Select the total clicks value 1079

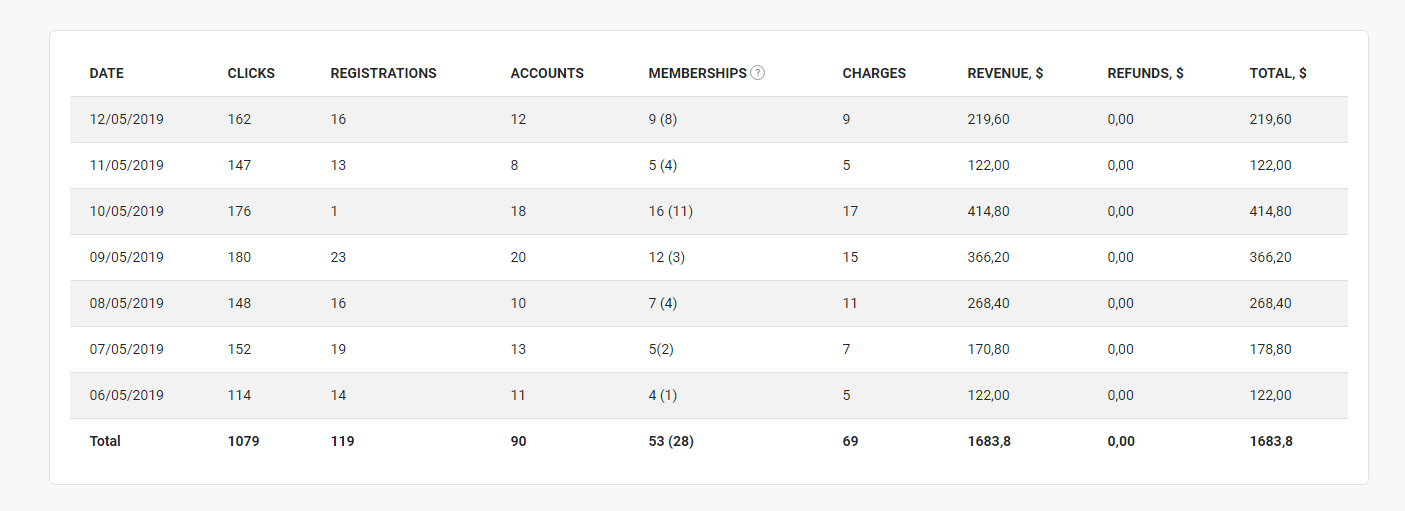coord(243,441)
